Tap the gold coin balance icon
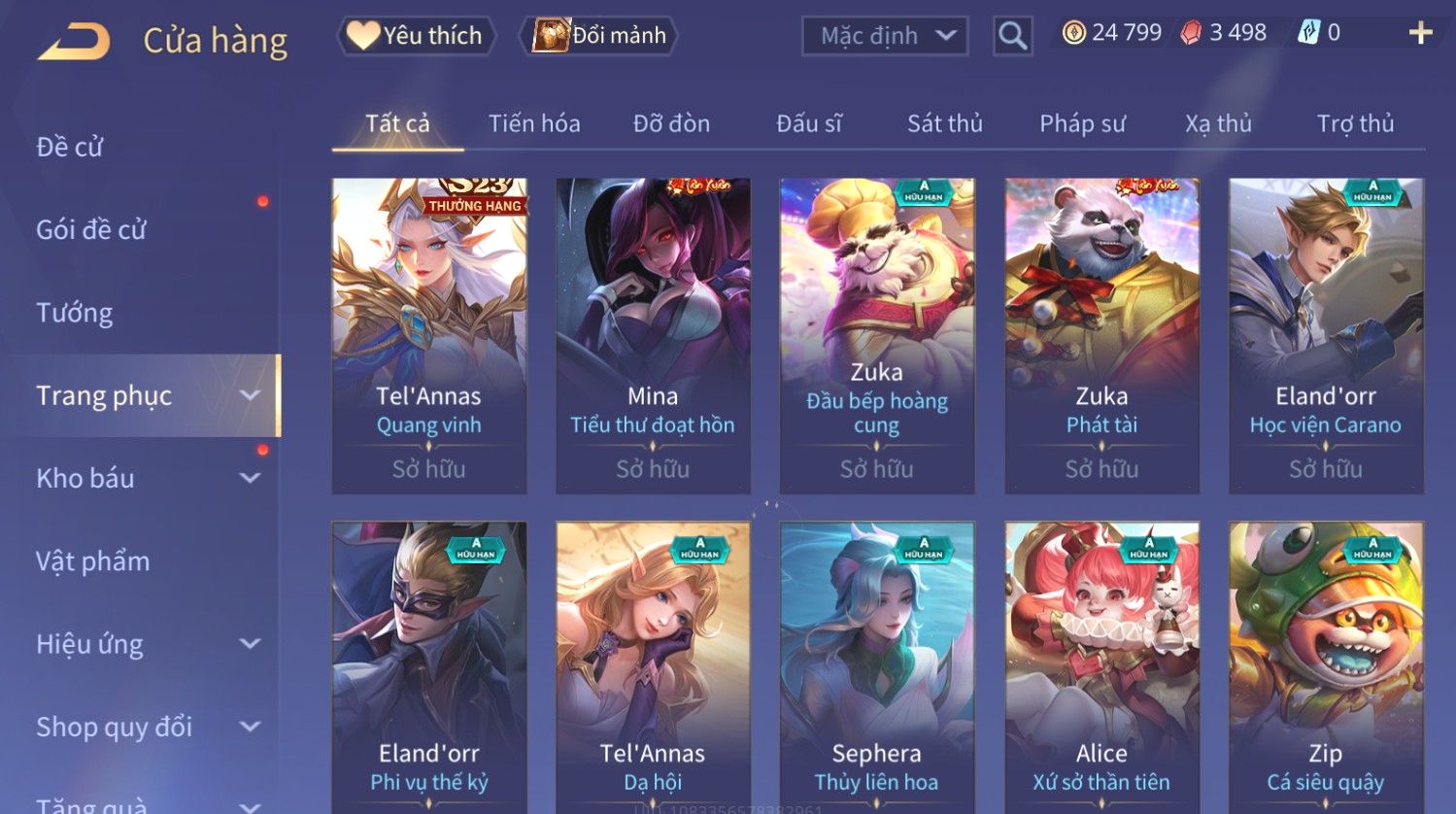This screenshot has height=814, width=1456. pyautogui.click(x=1073, y=33)
